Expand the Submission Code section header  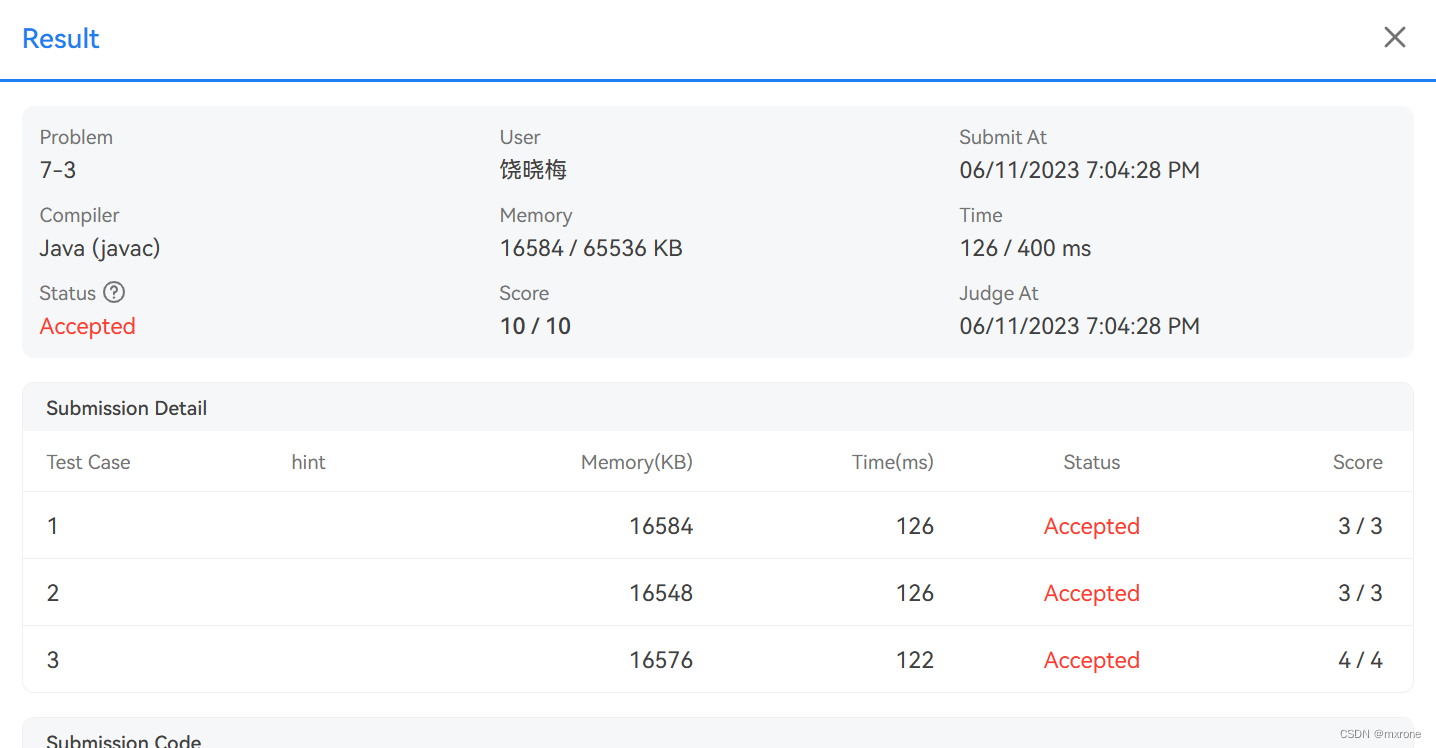pyautogui.click(x=123, y=740)
